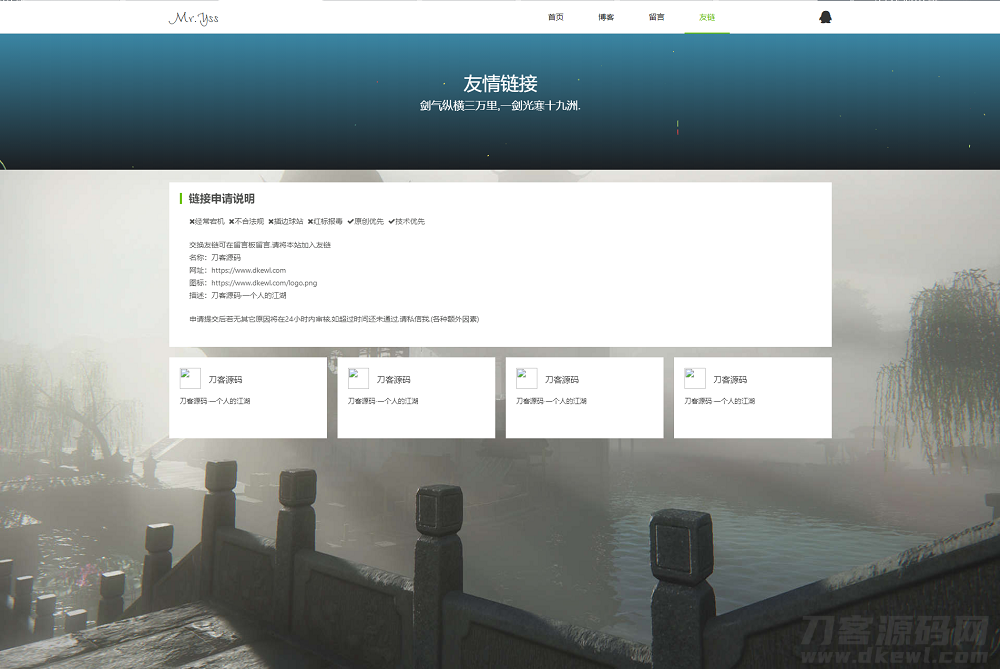
Task: Open the third 刀客源码 card title
Action: [561, 380]
